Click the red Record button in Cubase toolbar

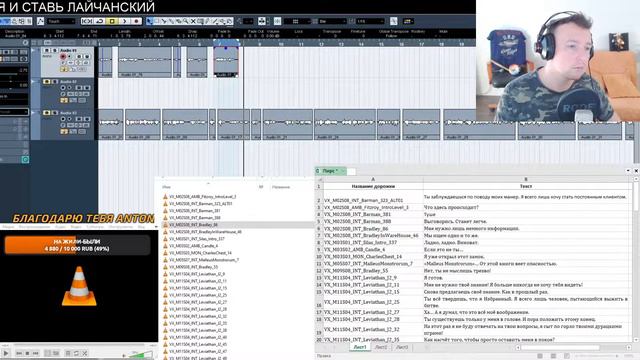tap(136, 21)
